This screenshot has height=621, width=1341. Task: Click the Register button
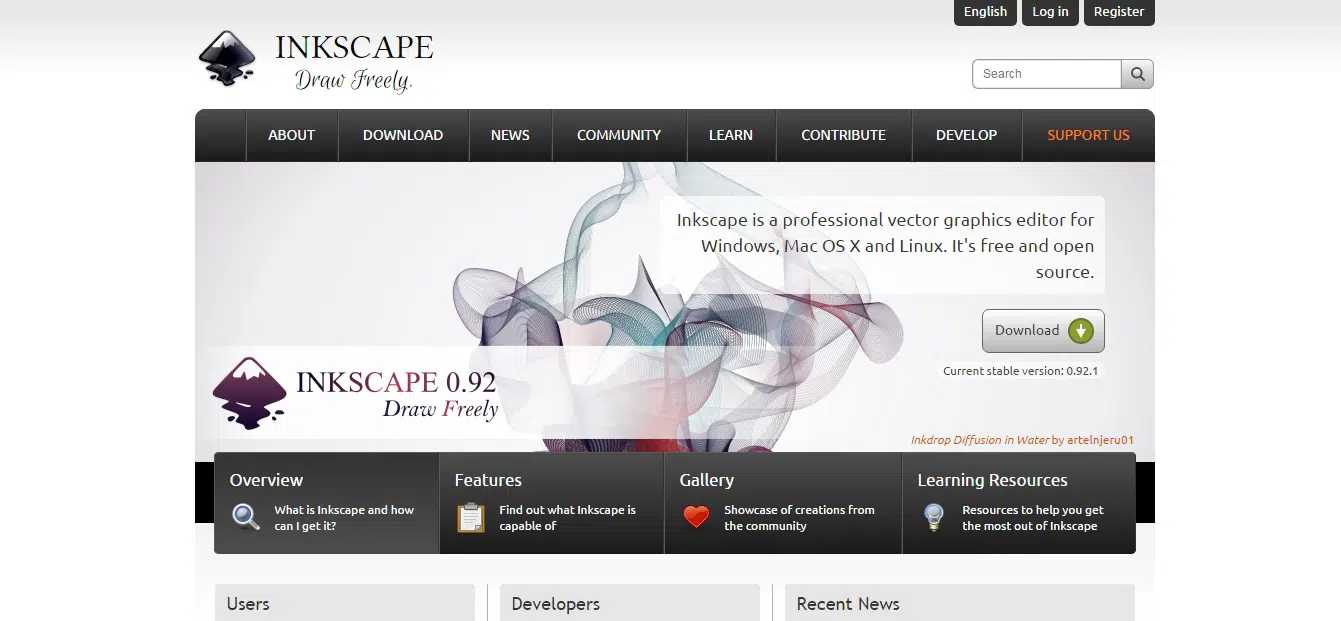tap(1119, 12)
